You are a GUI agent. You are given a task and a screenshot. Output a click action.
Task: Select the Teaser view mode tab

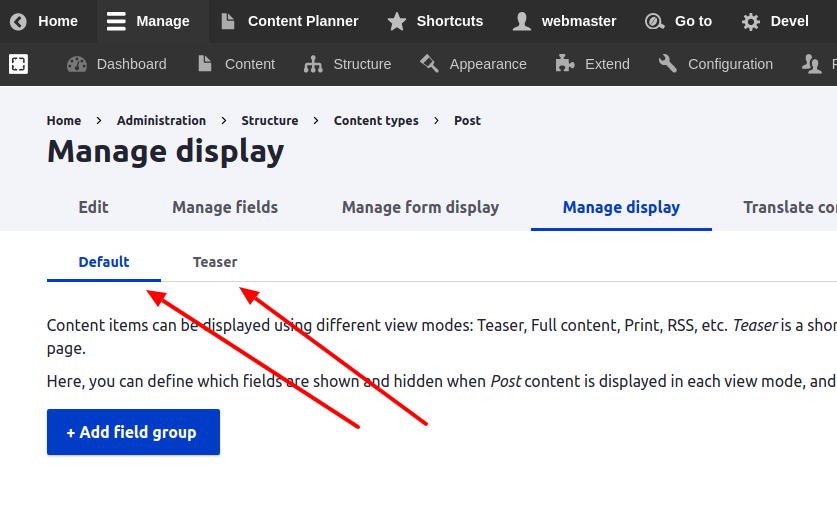[215, 262]
